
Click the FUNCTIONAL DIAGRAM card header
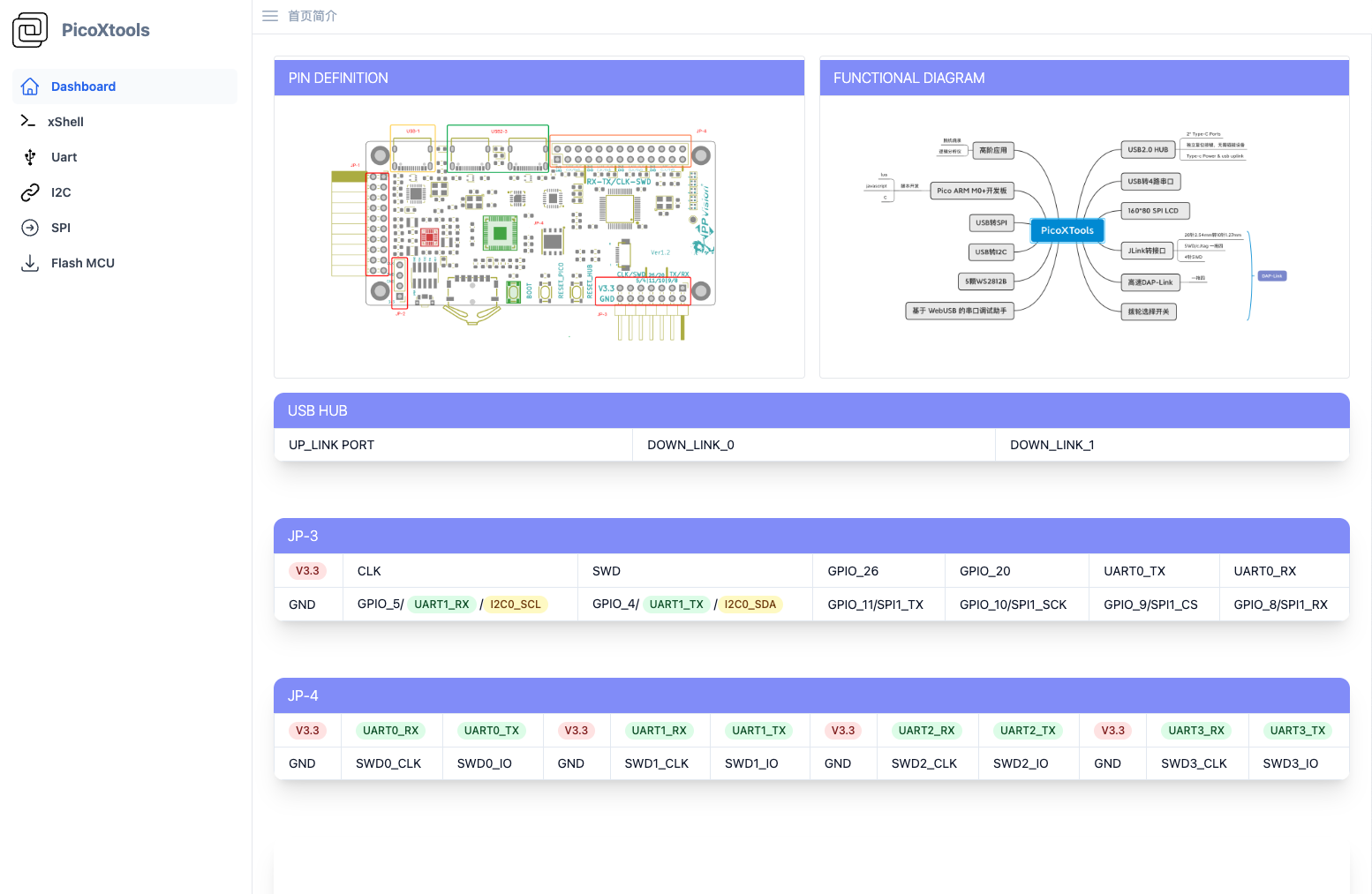1084,78
